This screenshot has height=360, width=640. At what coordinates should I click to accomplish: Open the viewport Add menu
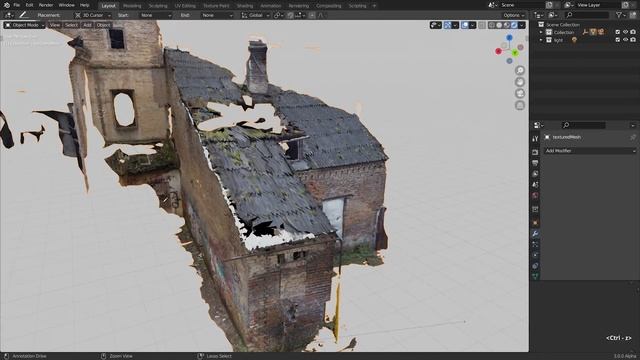coord(87,25)
